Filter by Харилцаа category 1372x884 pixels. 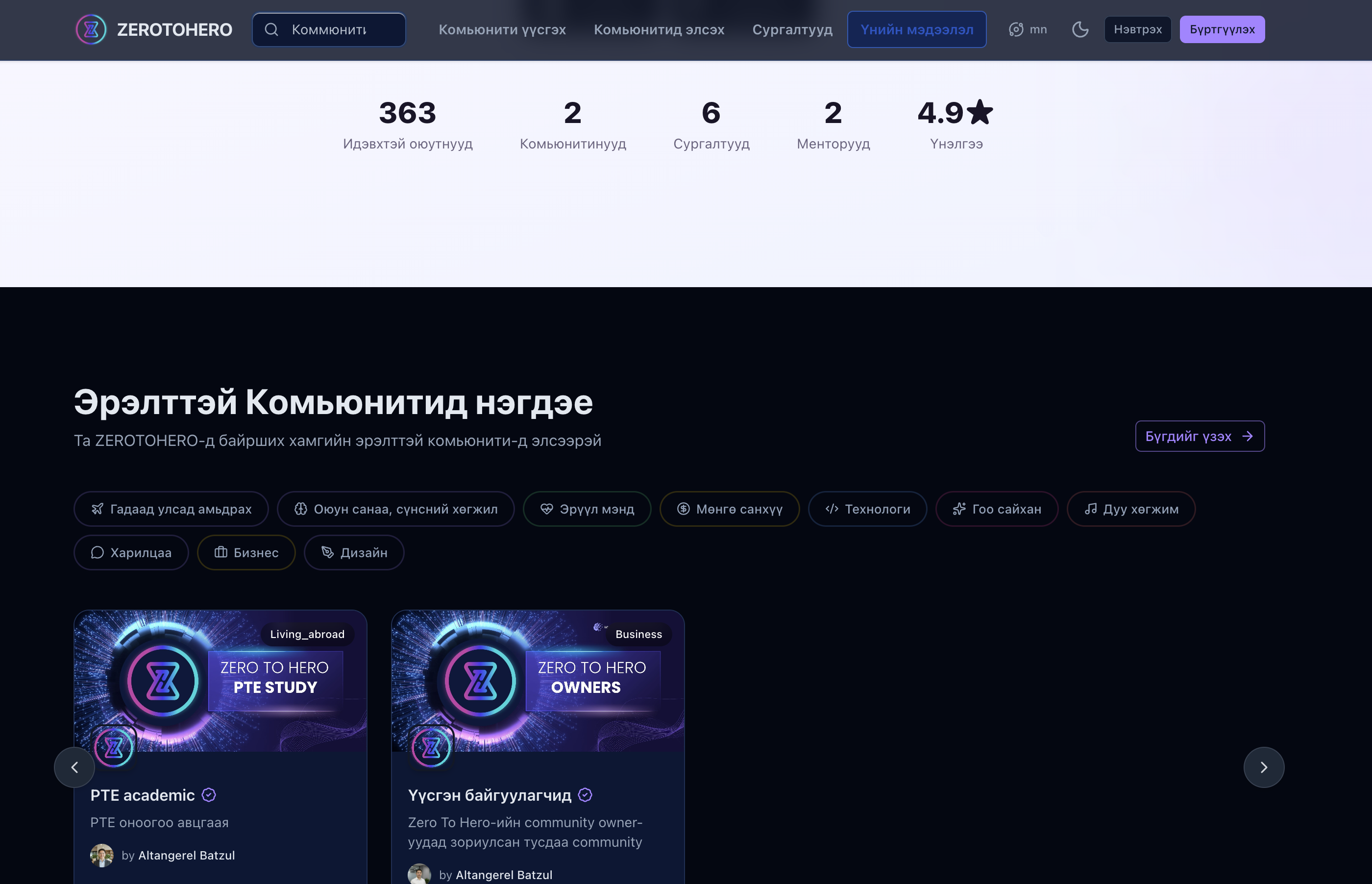pyautogui.click(x=131, y=552)
